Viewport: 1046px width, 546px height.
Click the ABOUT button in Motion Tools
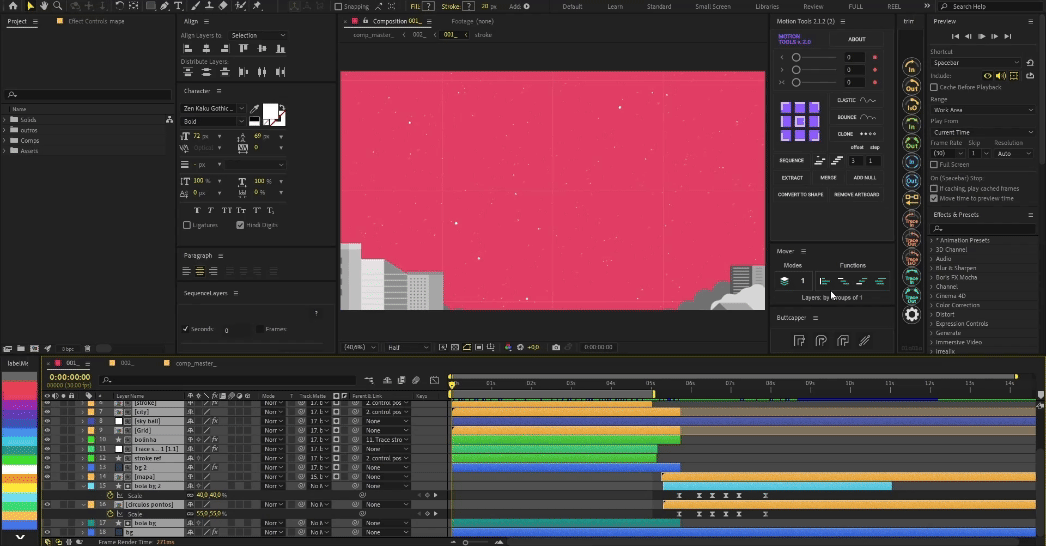point(857,39)
